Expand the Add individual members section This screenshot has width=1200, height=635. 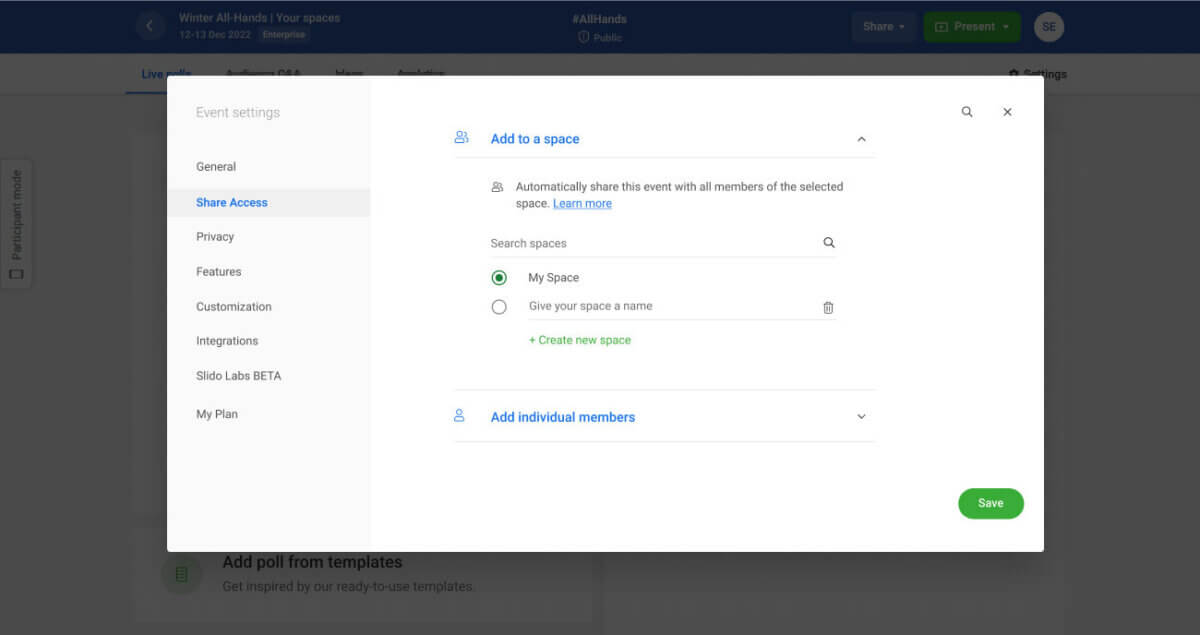click(x=861, y=417)
